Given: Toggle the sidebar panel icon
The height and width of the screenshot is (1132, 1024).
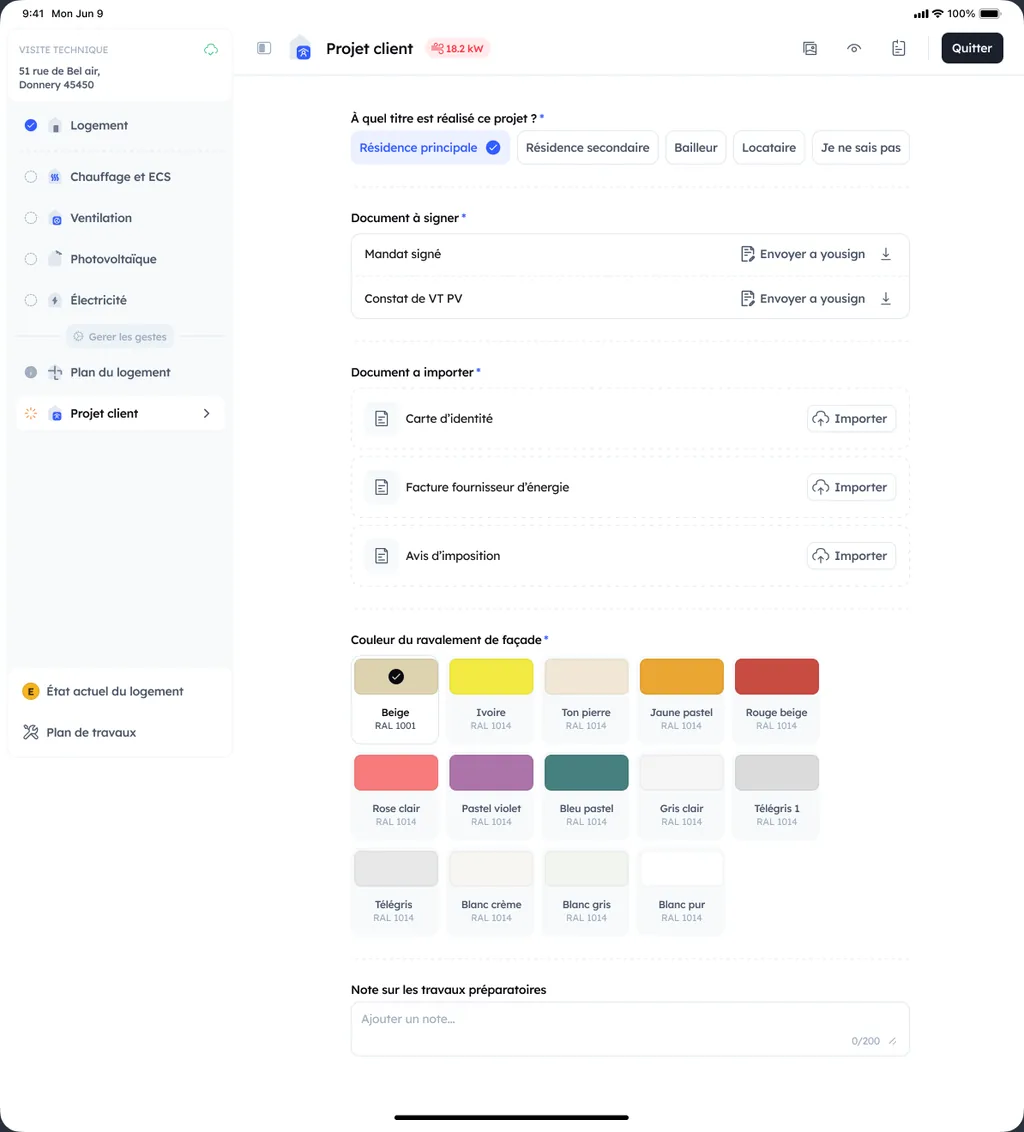Looking at the screenshot, I should point(264,48).
